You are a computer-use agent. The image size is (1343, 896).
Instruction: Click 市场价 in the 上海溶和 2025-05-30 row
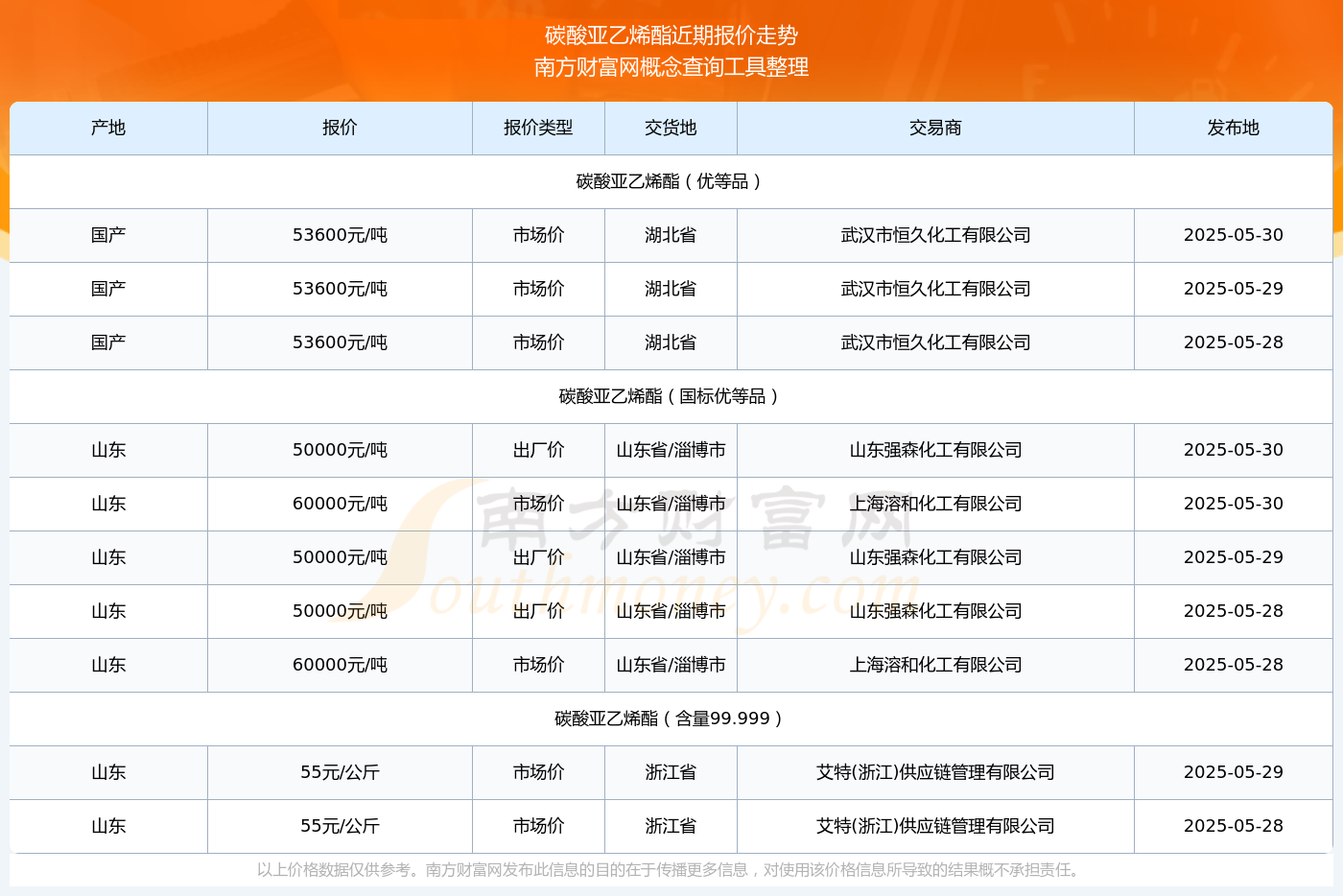(x=538, y=504)
